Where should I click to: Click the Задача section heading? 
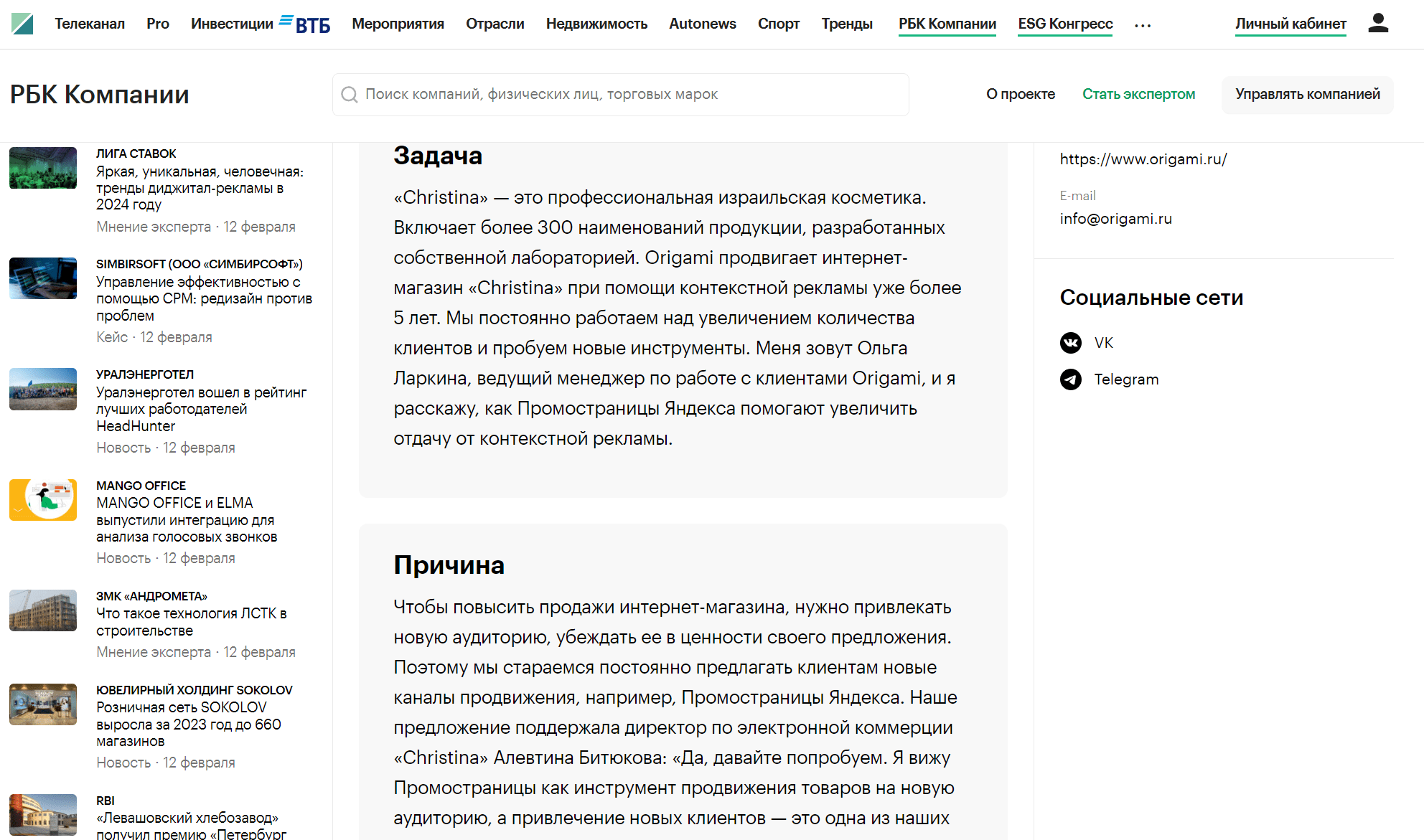pos(438,156)
